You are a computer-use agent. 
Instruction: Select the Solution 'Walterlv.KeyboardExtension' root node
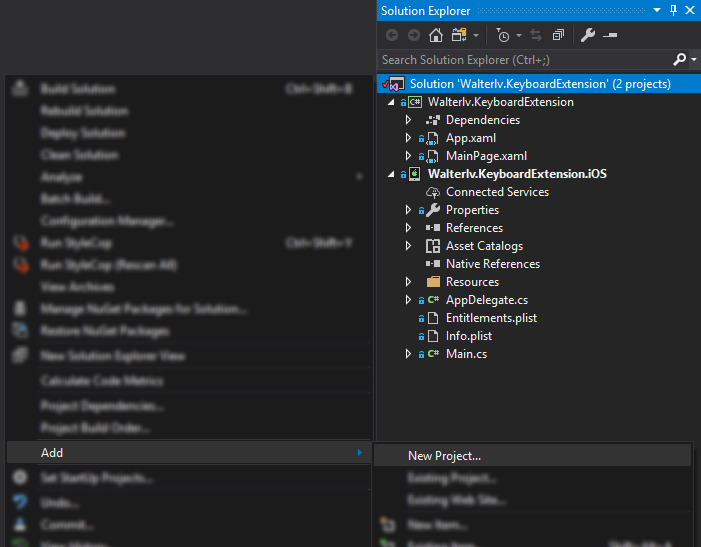539,84
